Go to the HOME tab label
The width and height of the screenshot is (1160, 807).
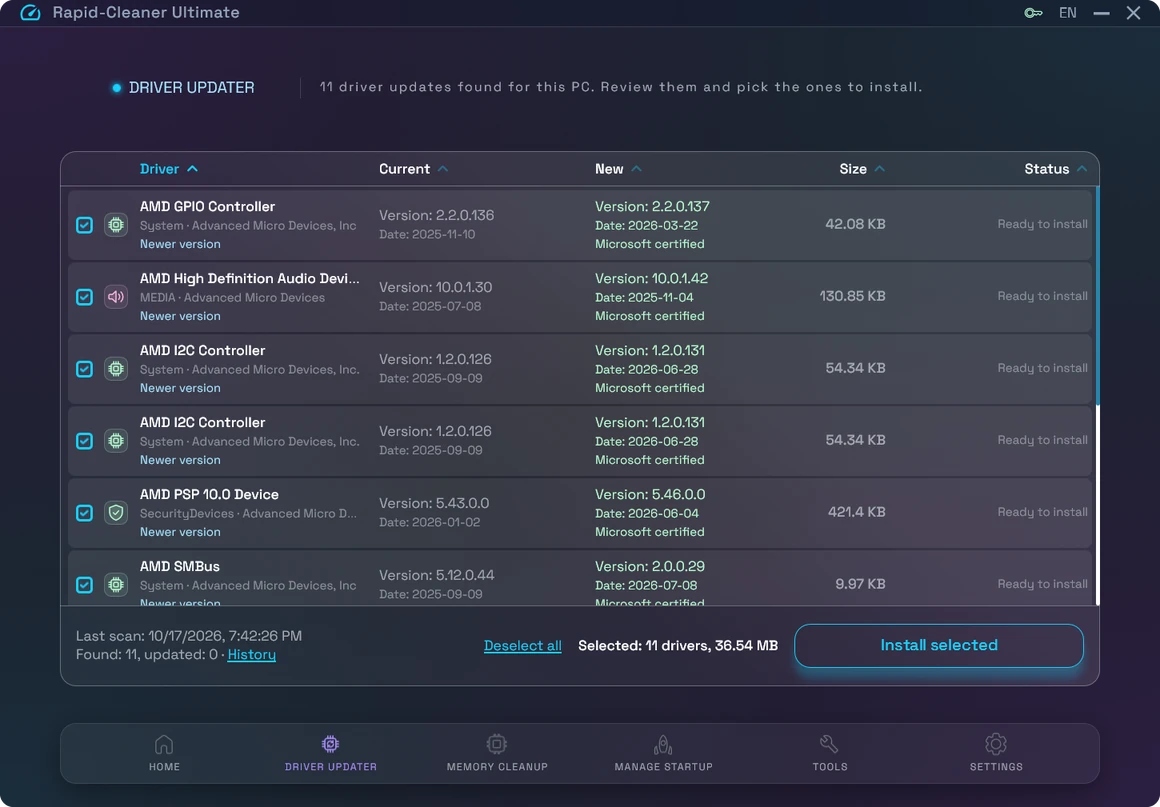coord(164,767)
